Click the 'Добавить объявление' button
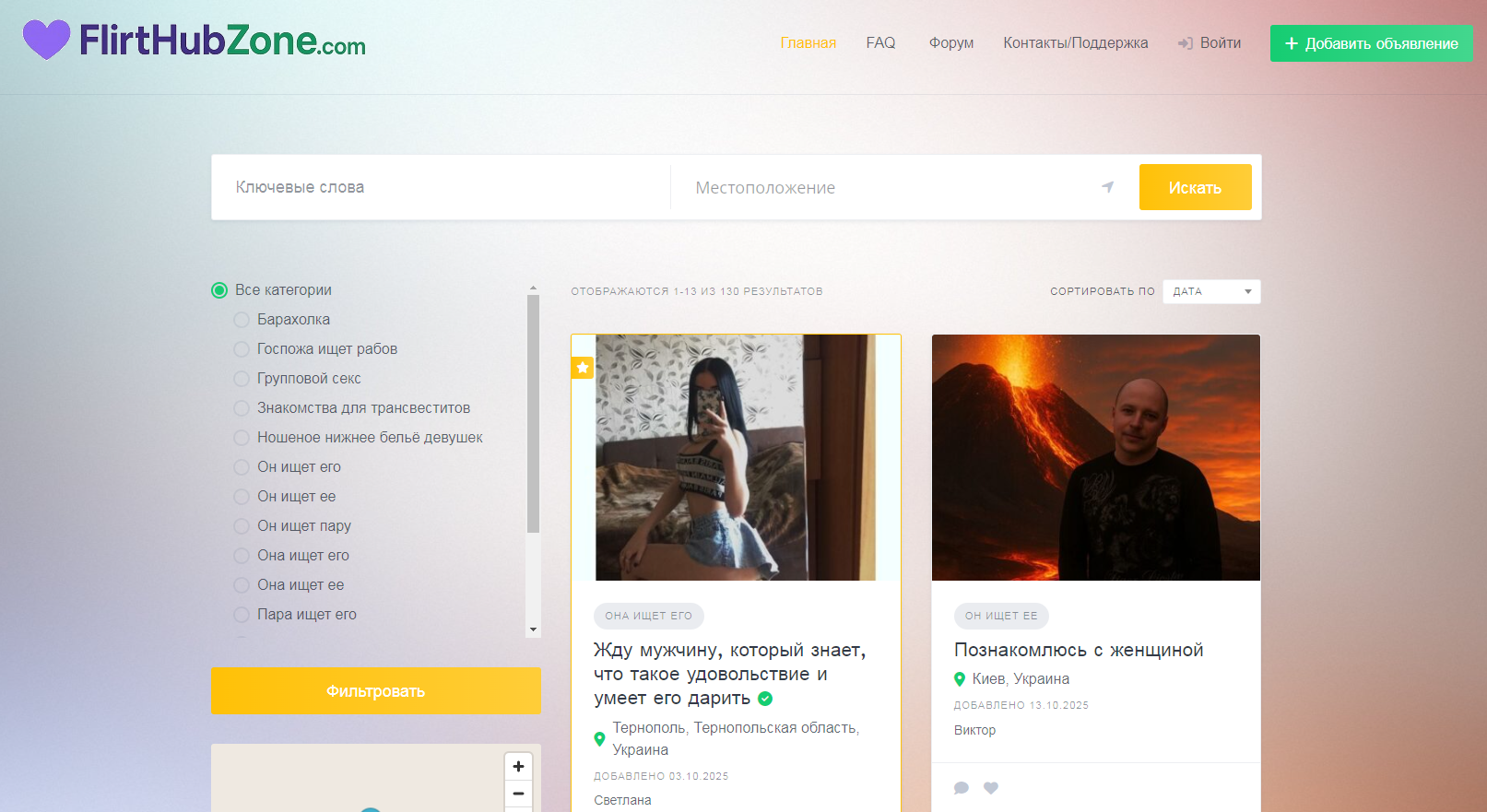1487x812 pixels. 1371,43
